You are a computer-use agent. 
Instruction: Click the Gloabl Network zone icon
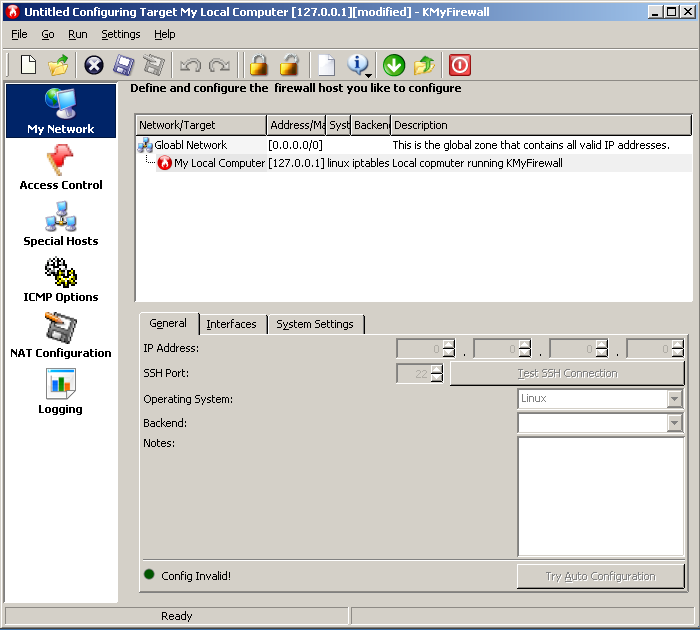point(145,145)
